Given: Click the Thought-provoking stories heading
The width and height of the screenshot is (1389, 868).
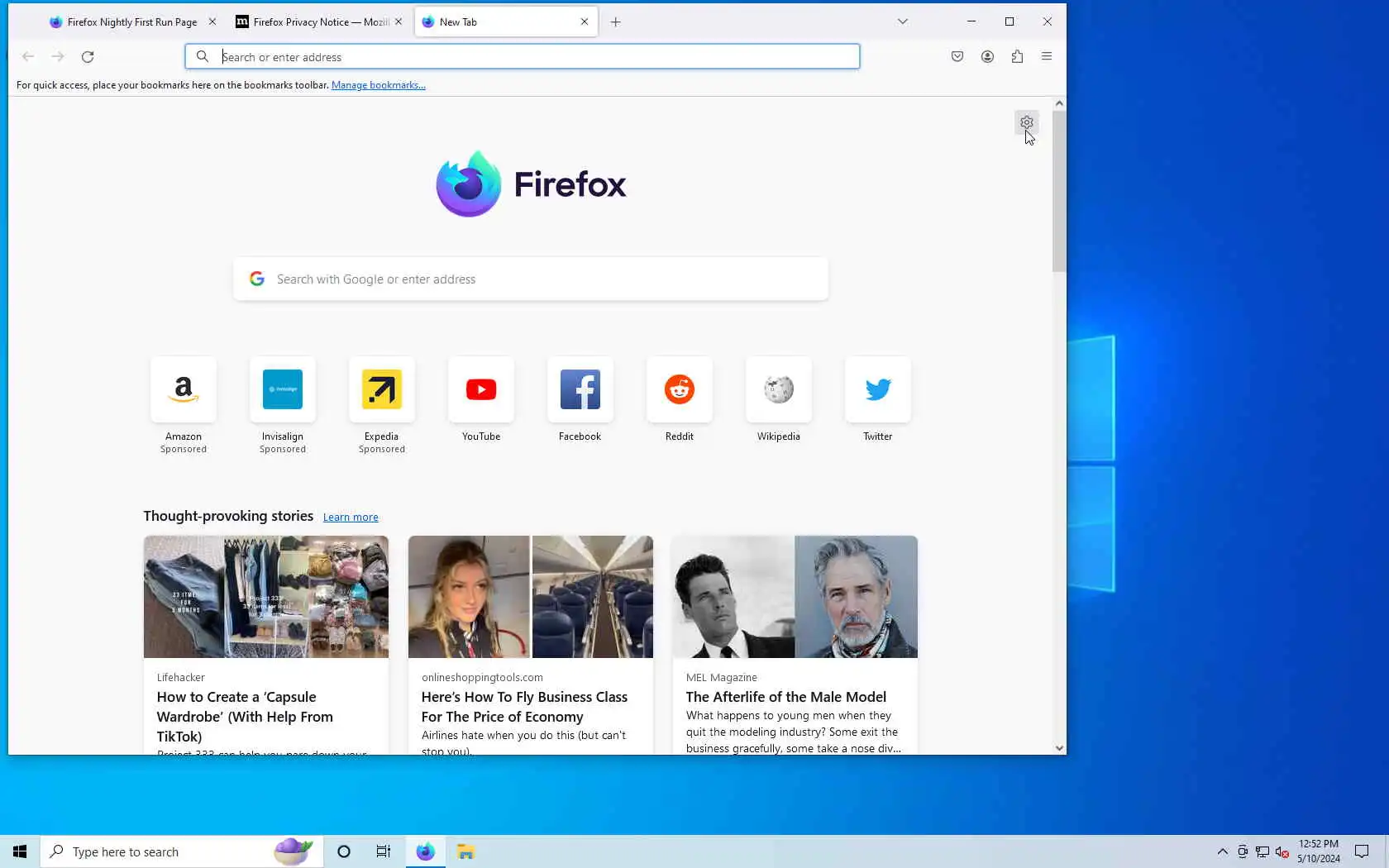Looking at the screenshot, I should point(228,516).
